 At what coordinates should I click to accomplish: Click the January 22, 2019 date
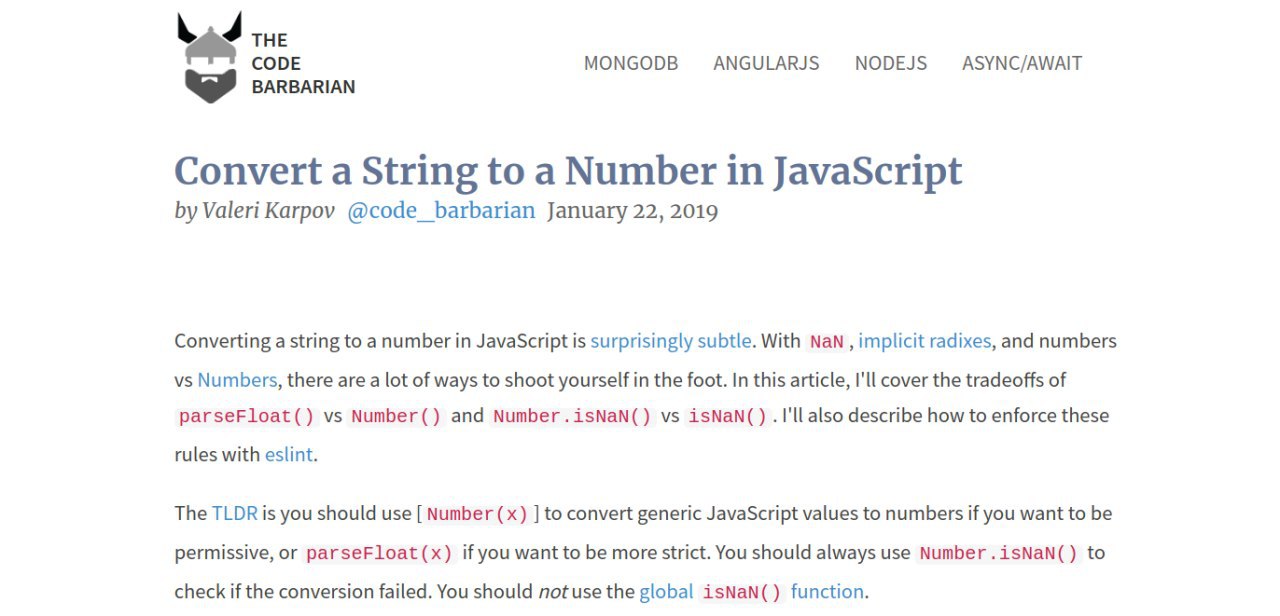[633, 211]
